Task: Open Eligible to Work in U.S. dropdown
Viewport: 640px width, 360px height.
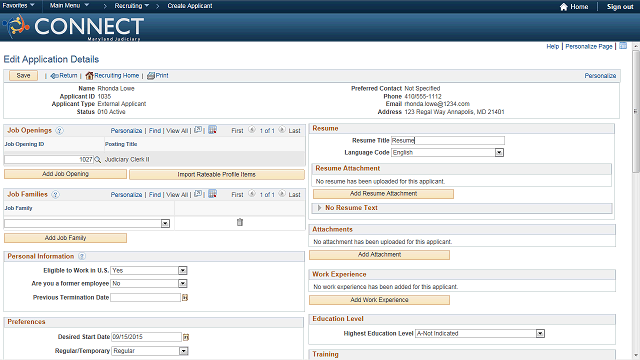Action: click(183, 271)
